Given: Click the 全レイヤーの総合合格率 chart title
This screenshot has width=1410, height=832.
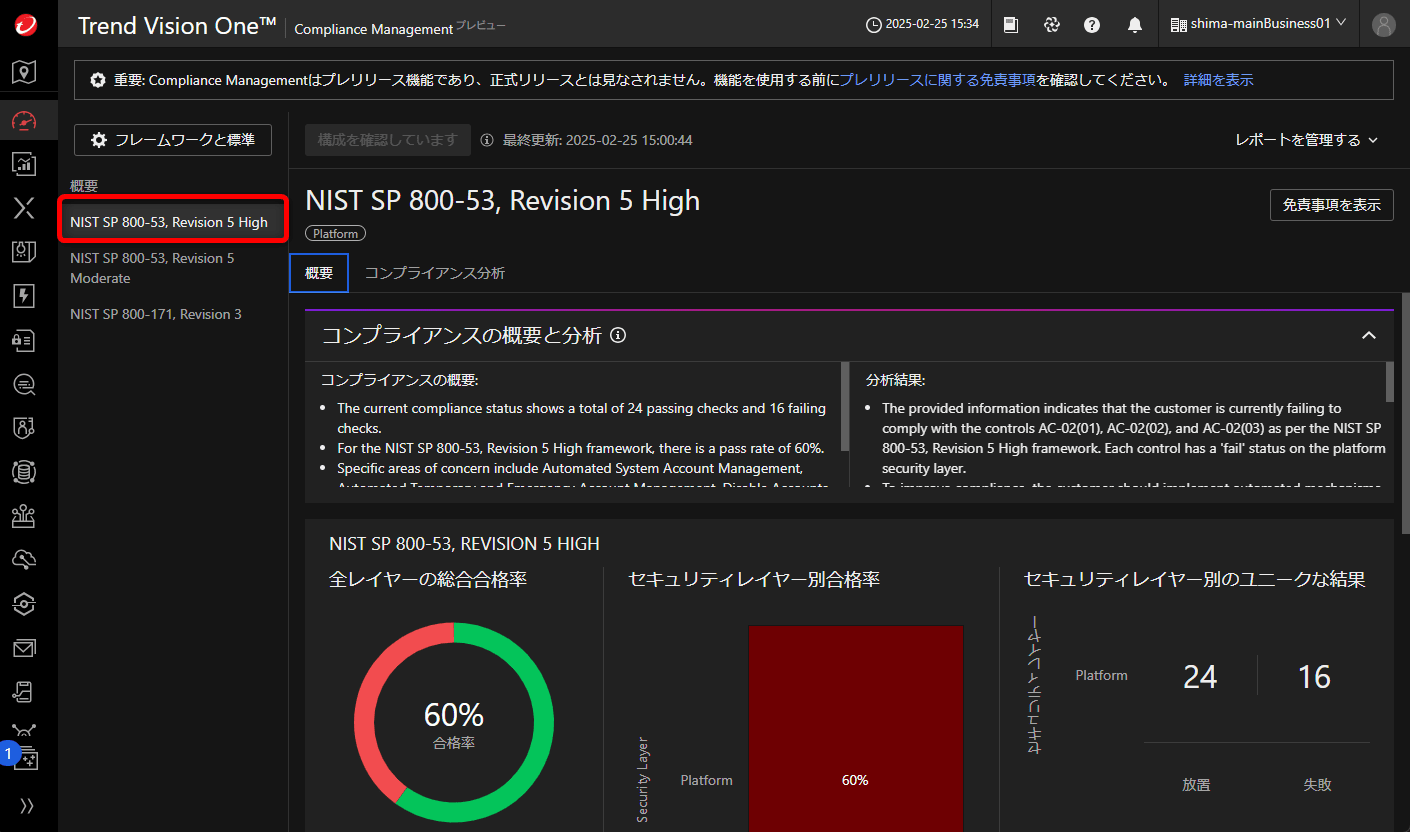Looking at the screenshot, I should pos(428,579).
